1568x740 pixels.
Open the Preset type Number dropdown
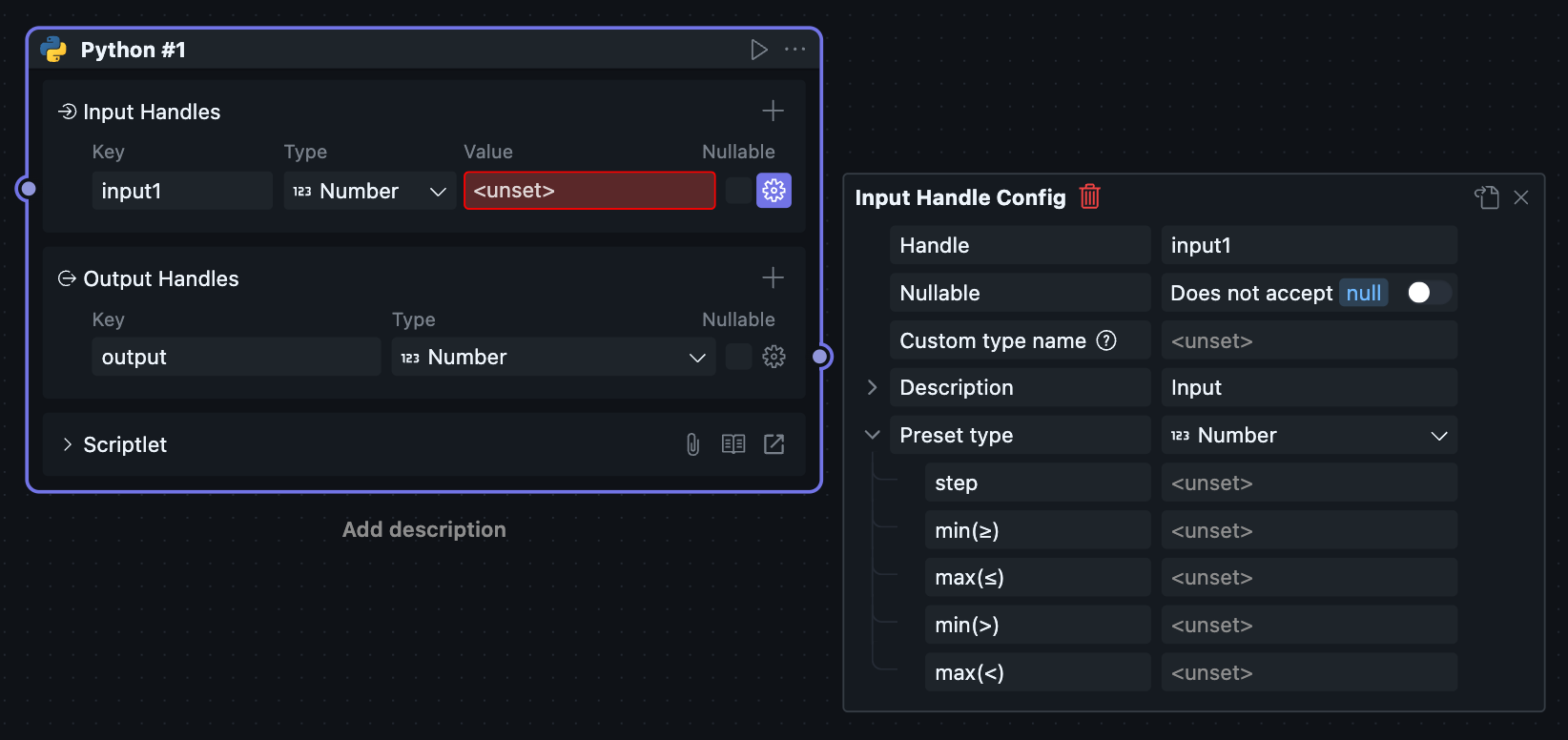(x=1309, y=436)
